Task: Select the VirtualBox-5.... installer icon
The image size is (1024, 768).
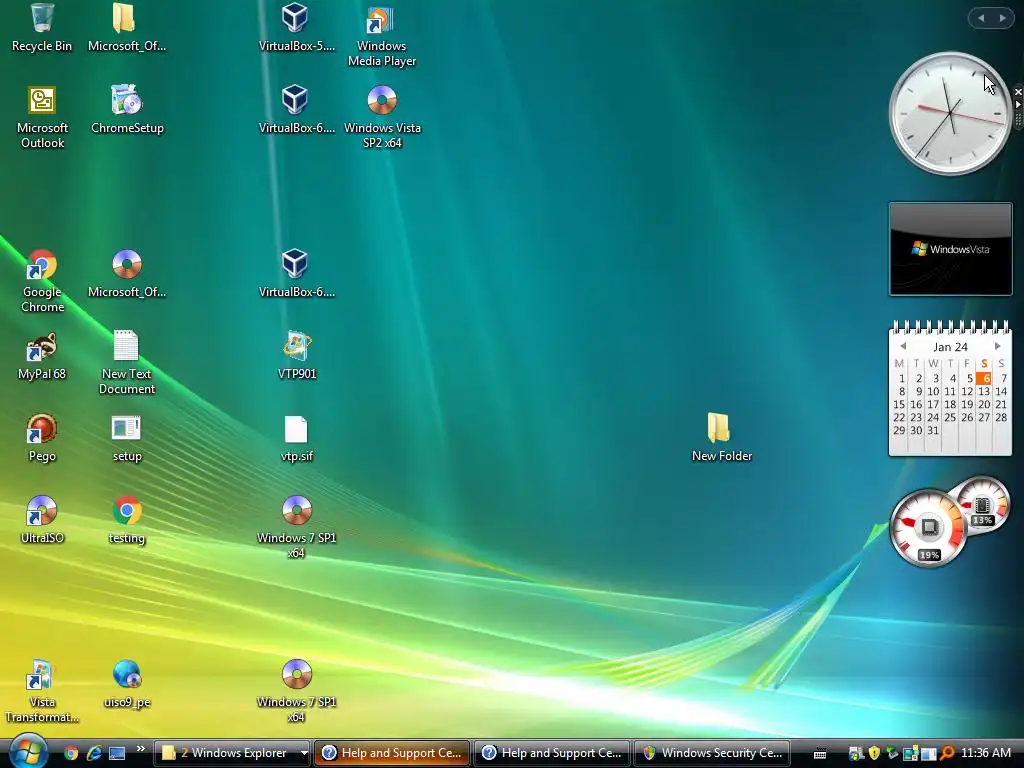Action: (x=296, y=27)
